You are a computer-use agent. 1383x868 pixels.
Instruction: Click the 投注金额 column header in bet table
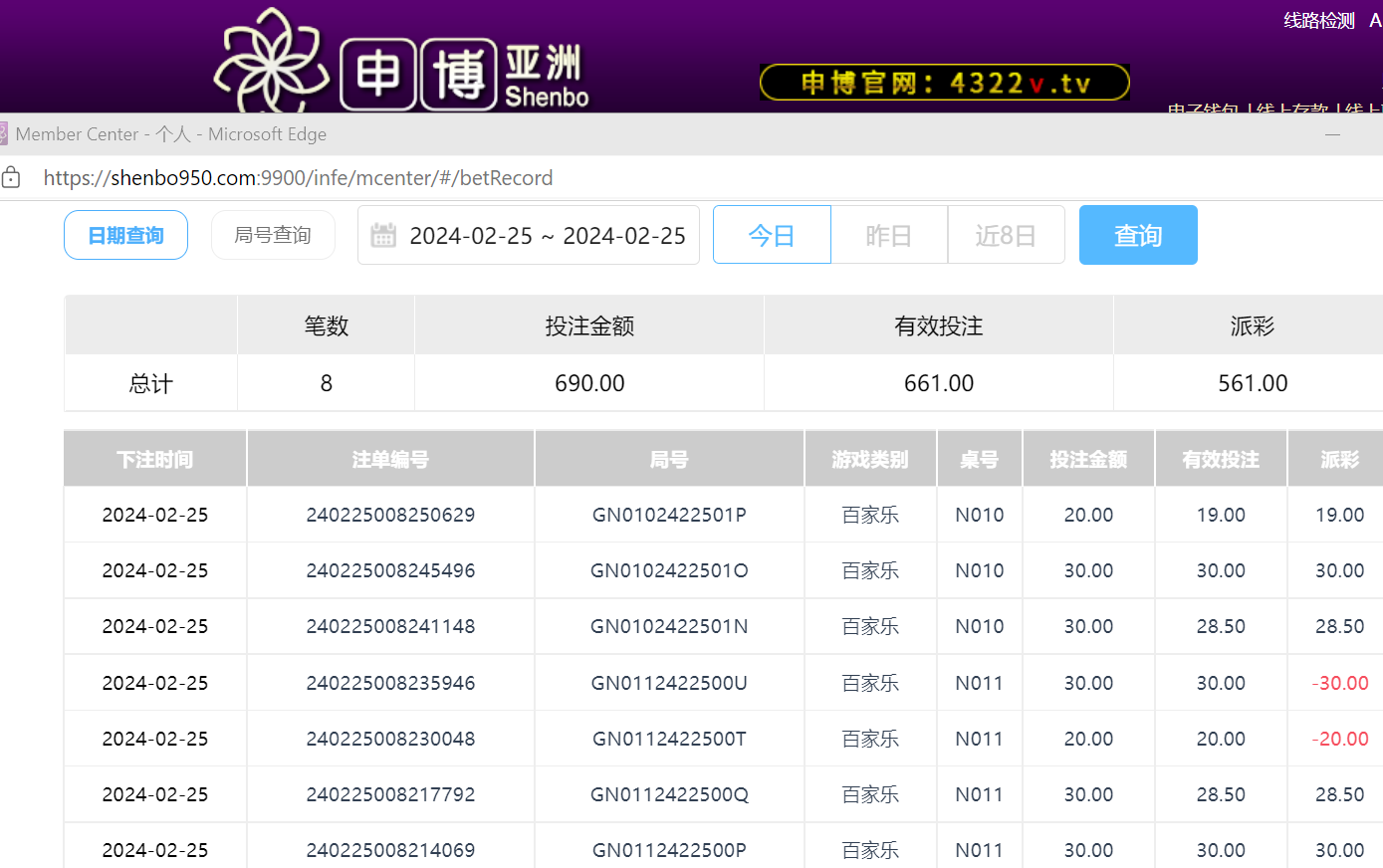tap(1088, 459)
